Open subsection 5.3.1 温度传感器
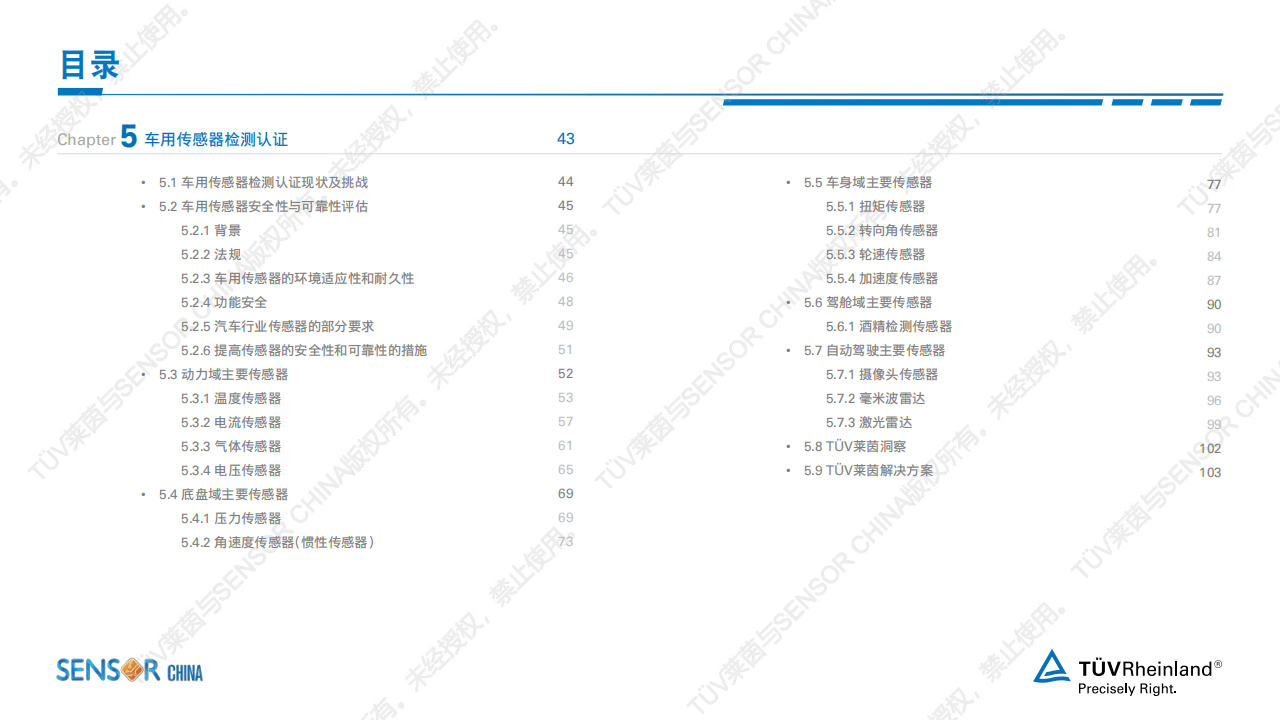Screen dimensions: 1280x720 (x=231, y=398)
